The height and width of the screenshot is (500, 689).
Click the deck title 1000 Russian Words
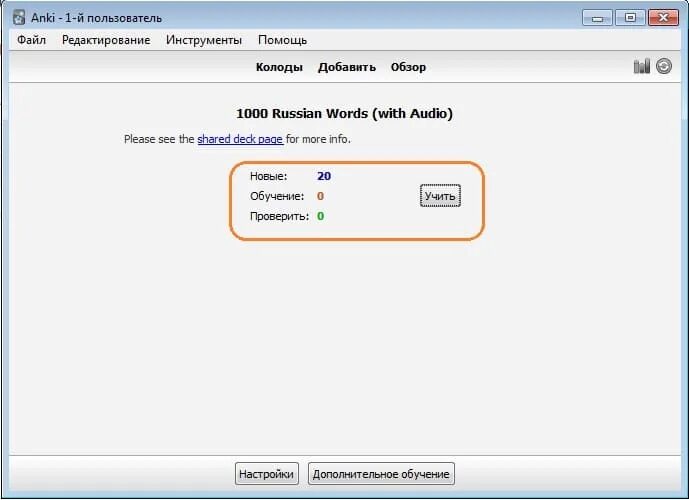344,114
